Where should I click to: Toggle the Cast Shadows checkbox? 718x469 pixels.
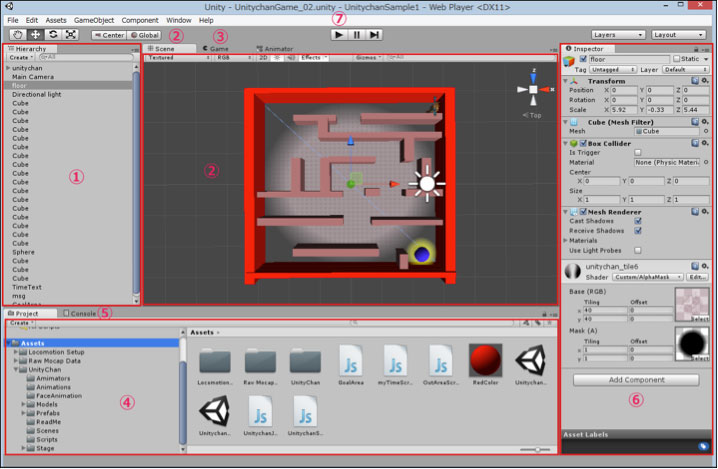637,221
